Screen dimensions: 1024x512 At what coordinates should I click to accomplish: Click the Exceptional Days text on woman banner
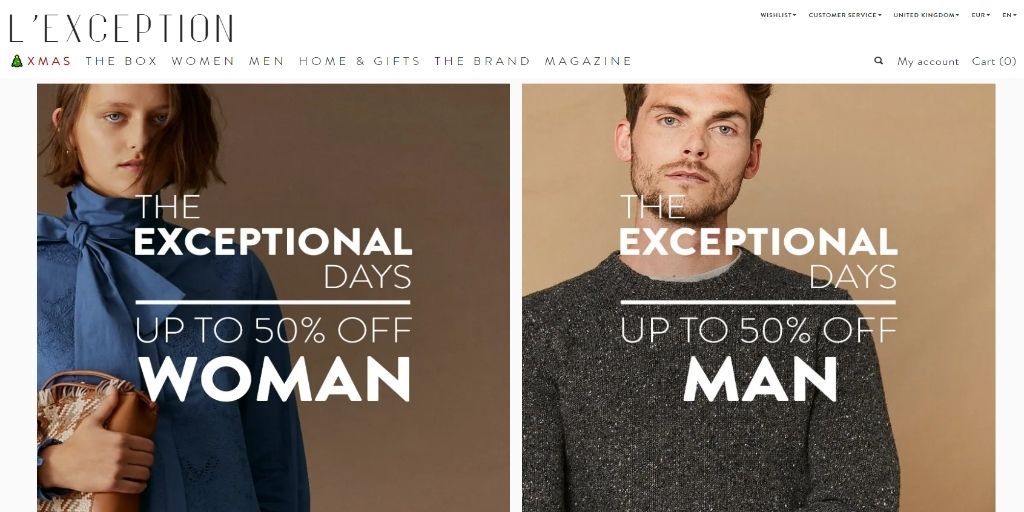tap(273, 242)
